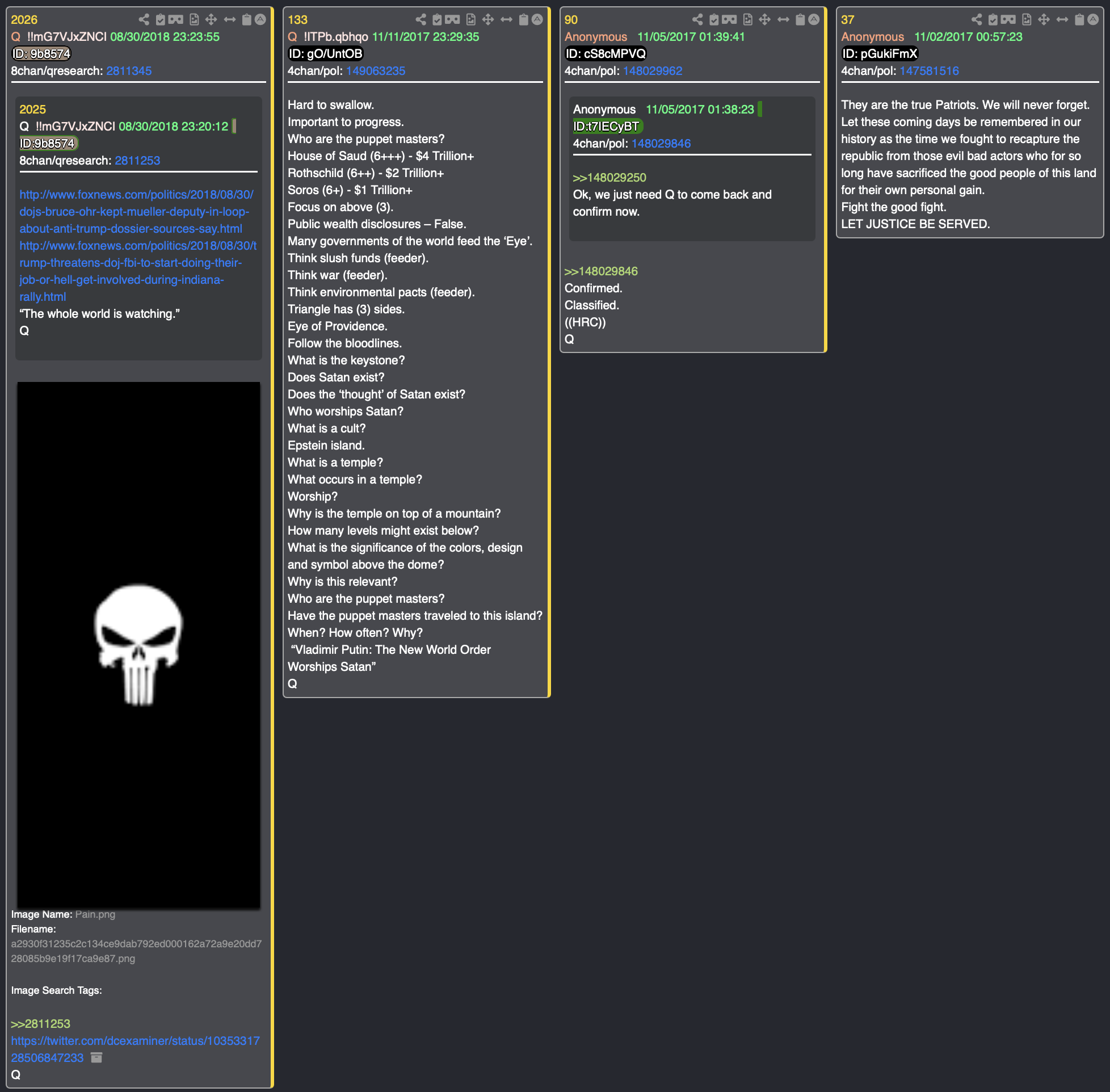The height and width of the screenshot is (1092, 1110).
Task: Click the clipboard-check icon on post 2026
Action: click(x=161, y=19)
